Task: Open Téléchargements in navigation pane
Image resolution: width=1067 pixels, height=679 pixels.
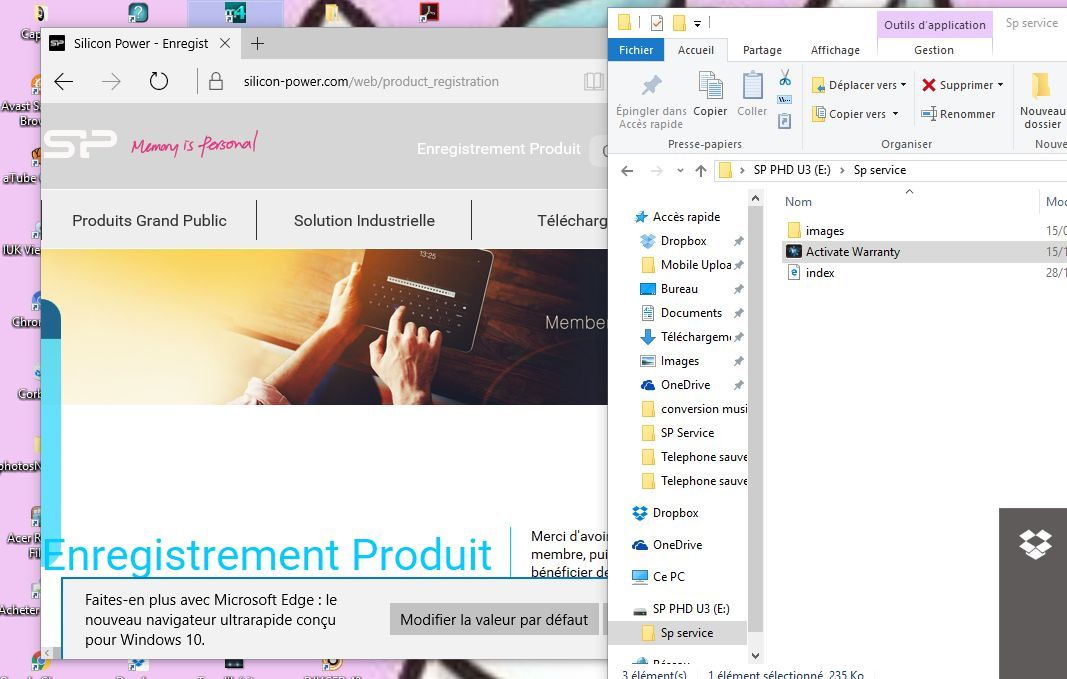Action: pyautogui.click(x=687, y=337)
